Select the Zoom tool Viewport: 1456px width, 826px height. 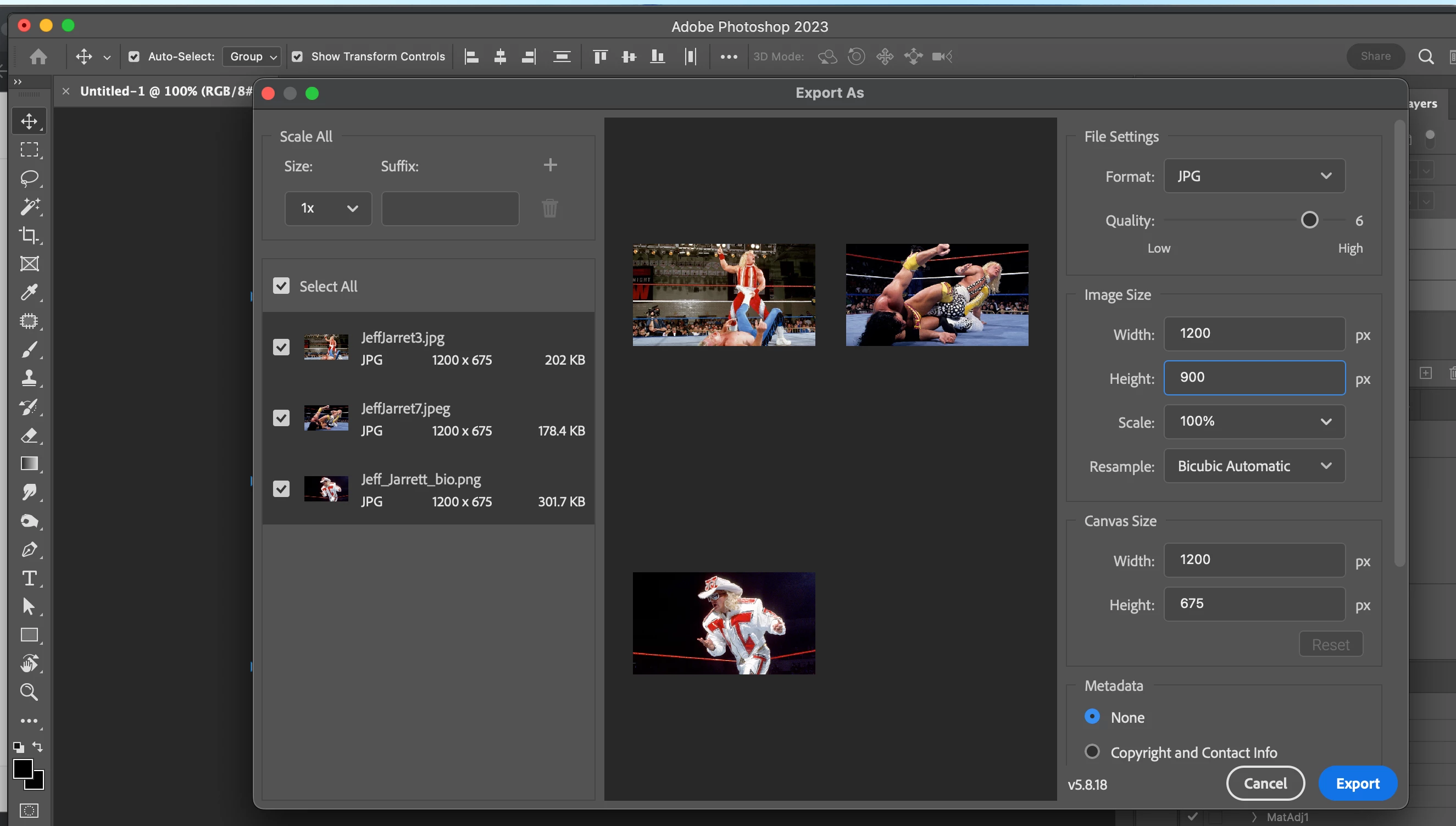pos(29,691)
